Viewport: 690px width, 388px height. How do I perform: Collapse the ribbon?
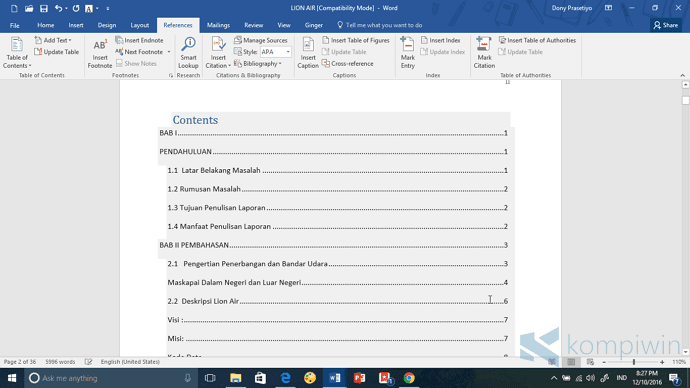tap(683, 75)
